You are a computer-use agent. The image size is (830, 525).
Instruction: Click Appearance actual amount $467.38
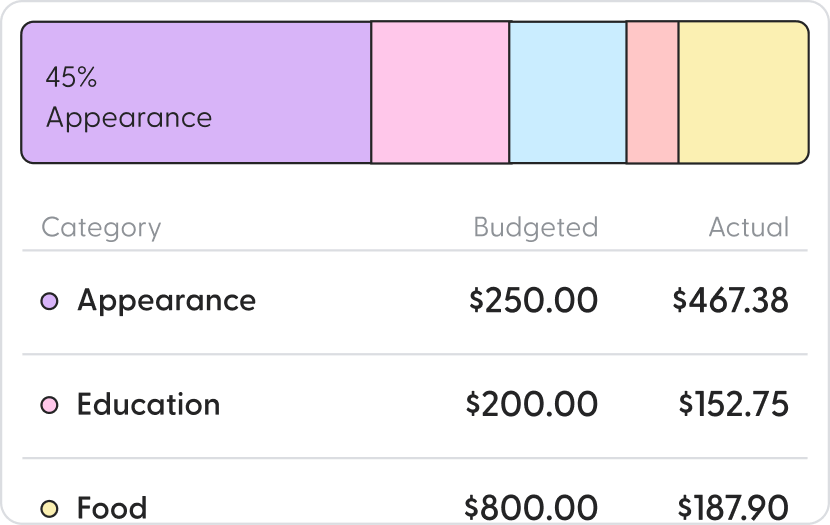pos(730,301)
